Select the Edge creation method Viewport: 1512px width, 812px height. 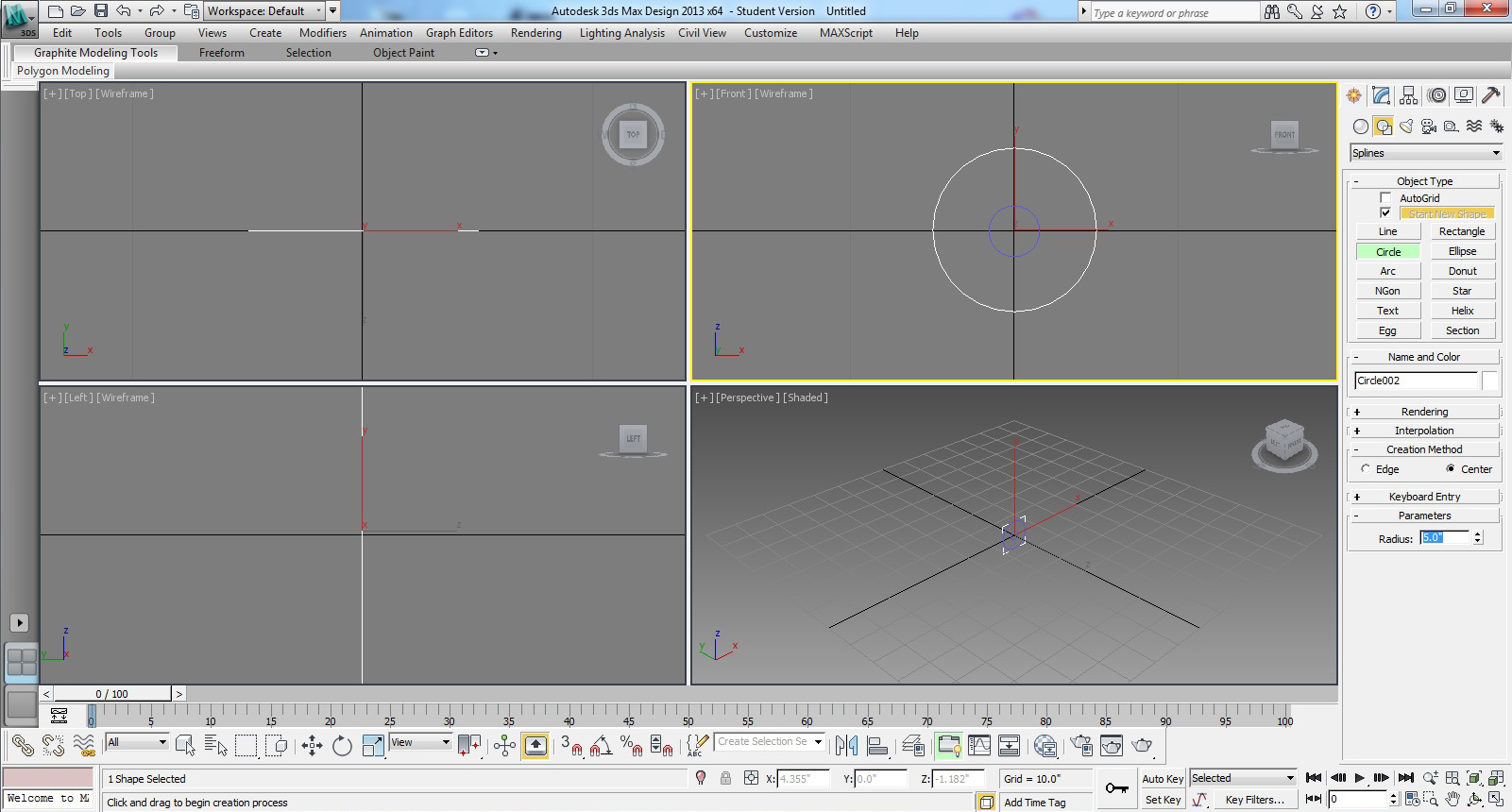1366,468
